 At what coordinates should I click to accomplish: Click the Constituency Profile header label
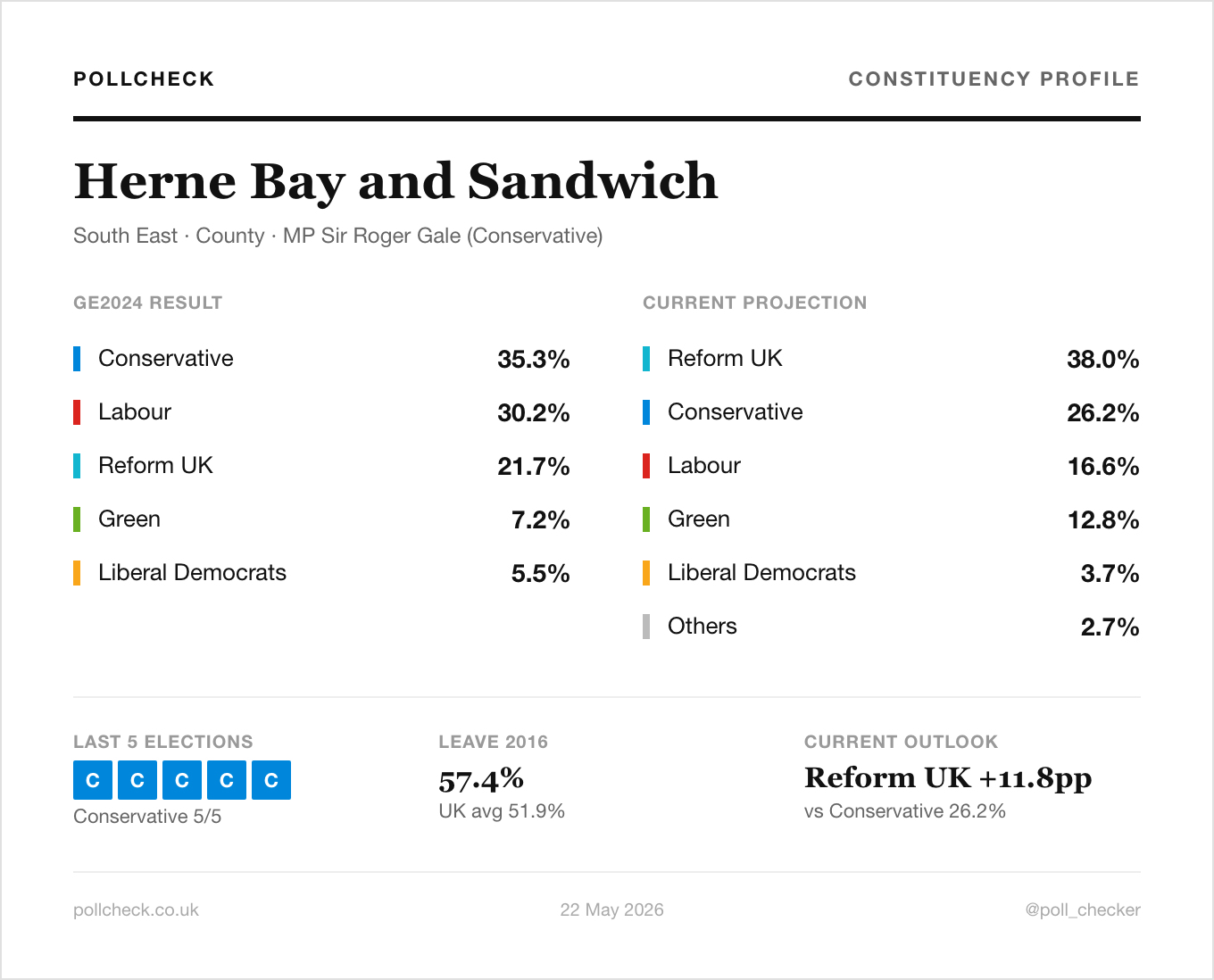tap(994, 79)
